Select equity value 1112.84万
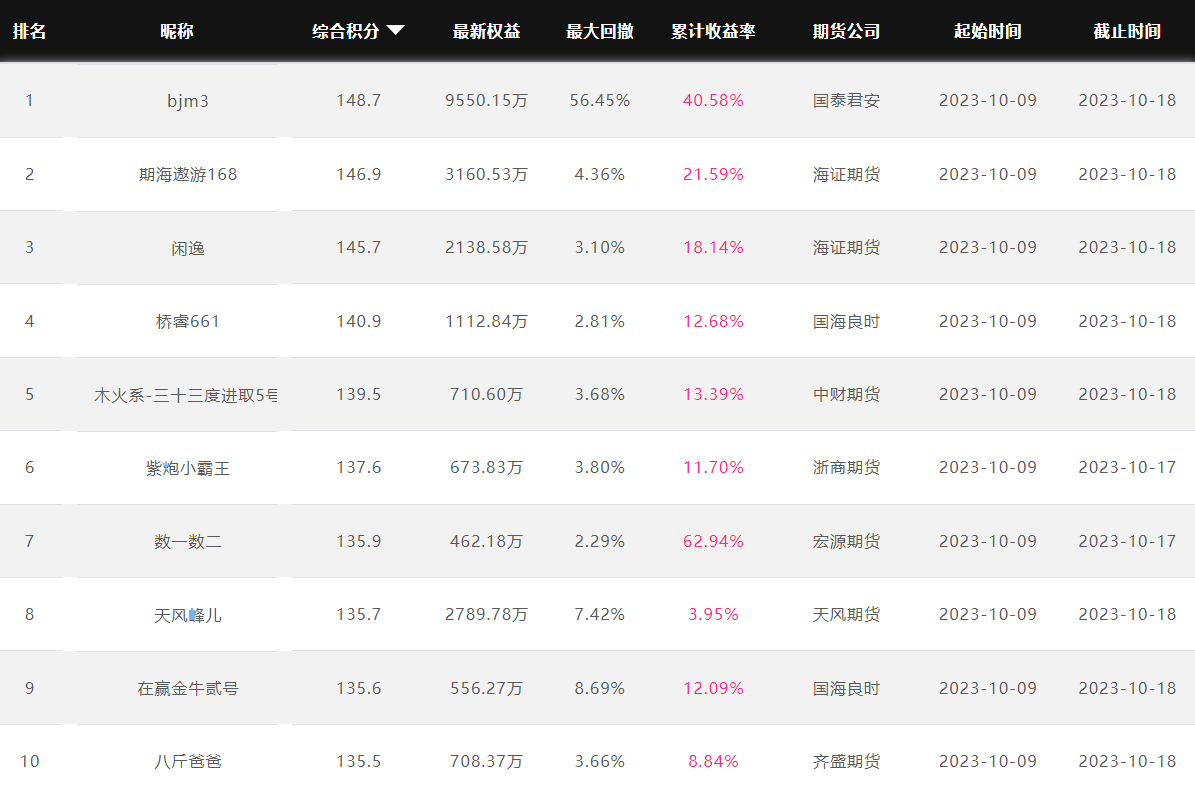1195x794 pixels. [486, 322]
